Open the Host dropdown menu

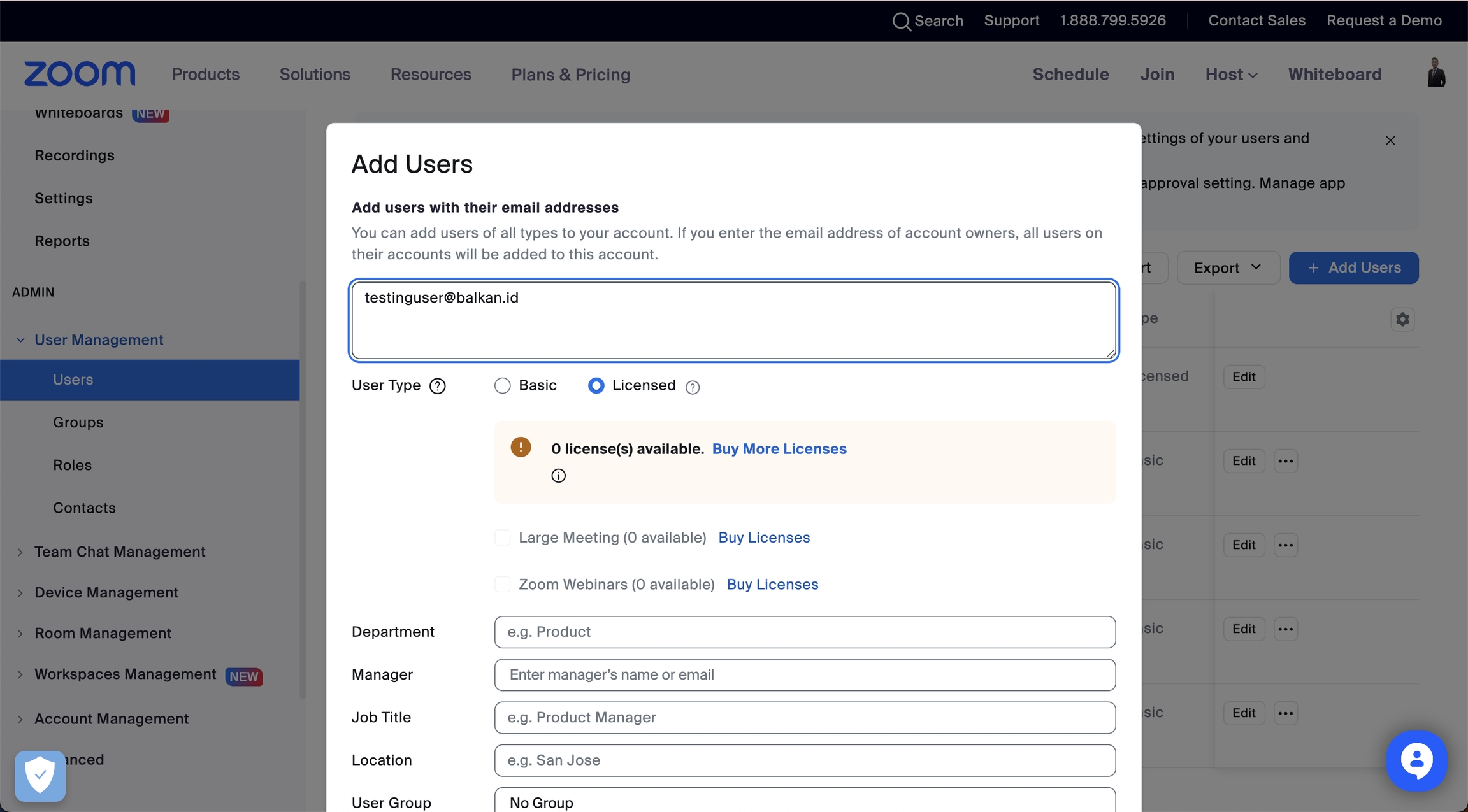point(1231,75)
